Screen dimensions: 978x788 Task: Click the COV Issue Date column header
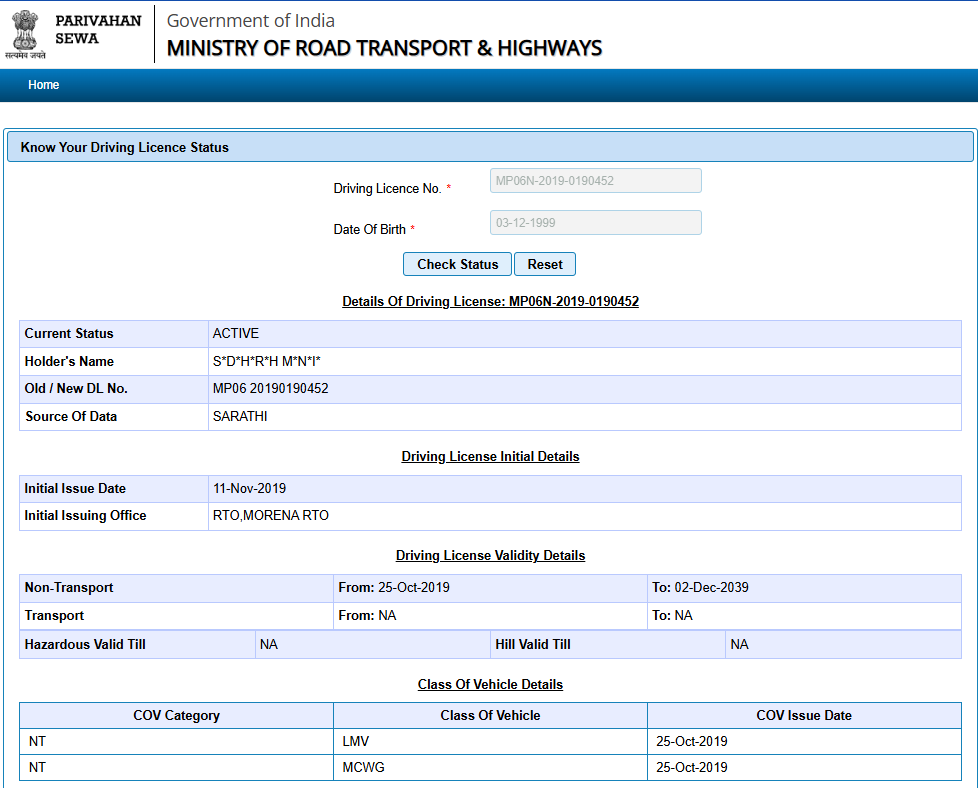click(803, 715)
